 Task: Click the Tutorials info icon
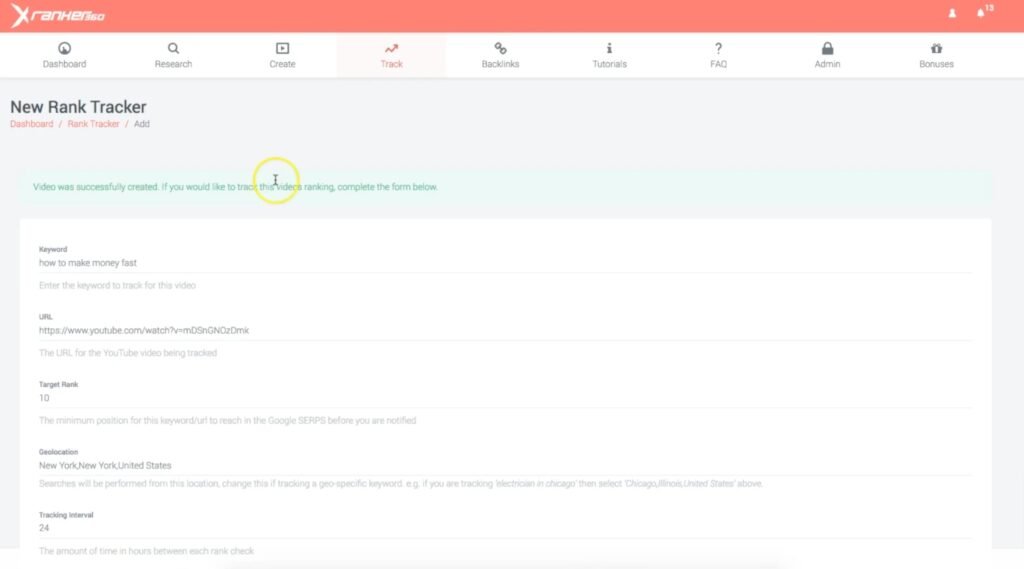[x=609, y=48]
